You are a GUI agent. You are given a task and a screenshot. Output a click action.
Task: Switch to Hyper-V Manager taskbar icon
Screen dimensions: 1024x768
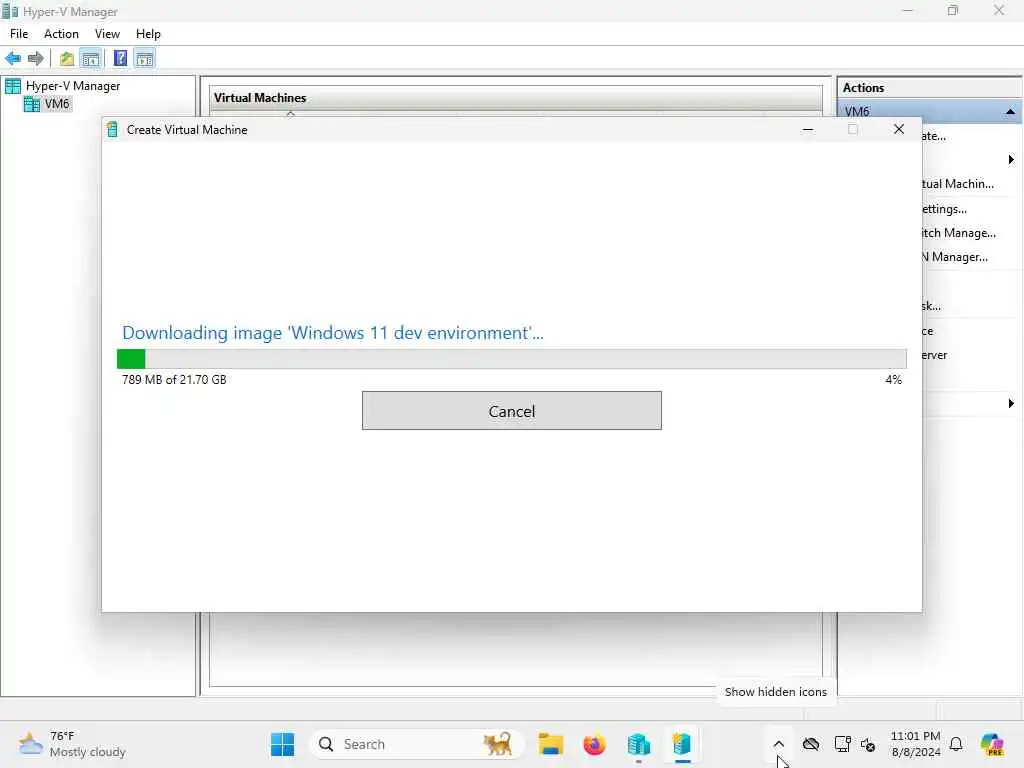(638, 744)
